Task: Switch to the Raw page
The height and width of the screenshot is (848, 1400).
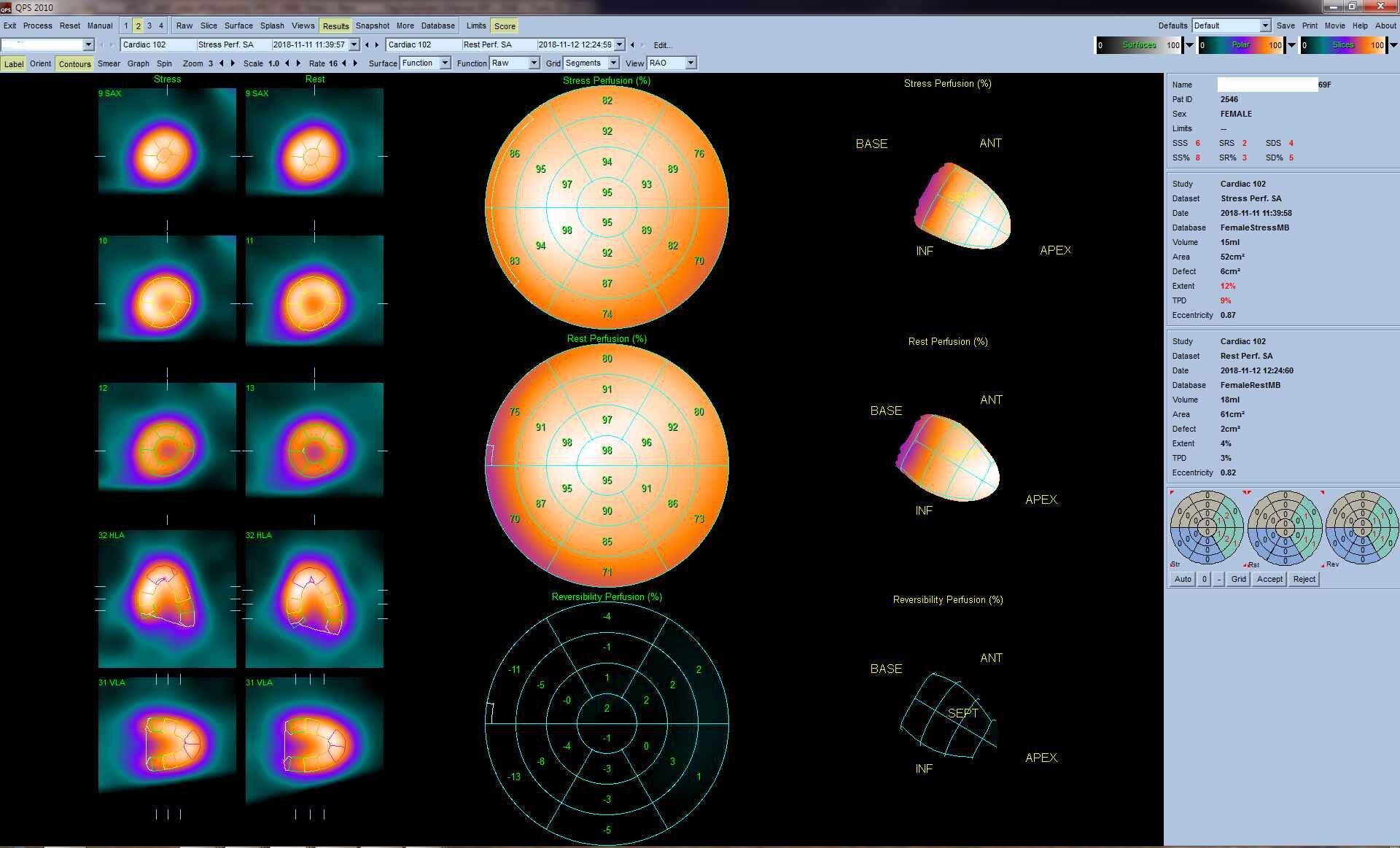Action: 184,26
